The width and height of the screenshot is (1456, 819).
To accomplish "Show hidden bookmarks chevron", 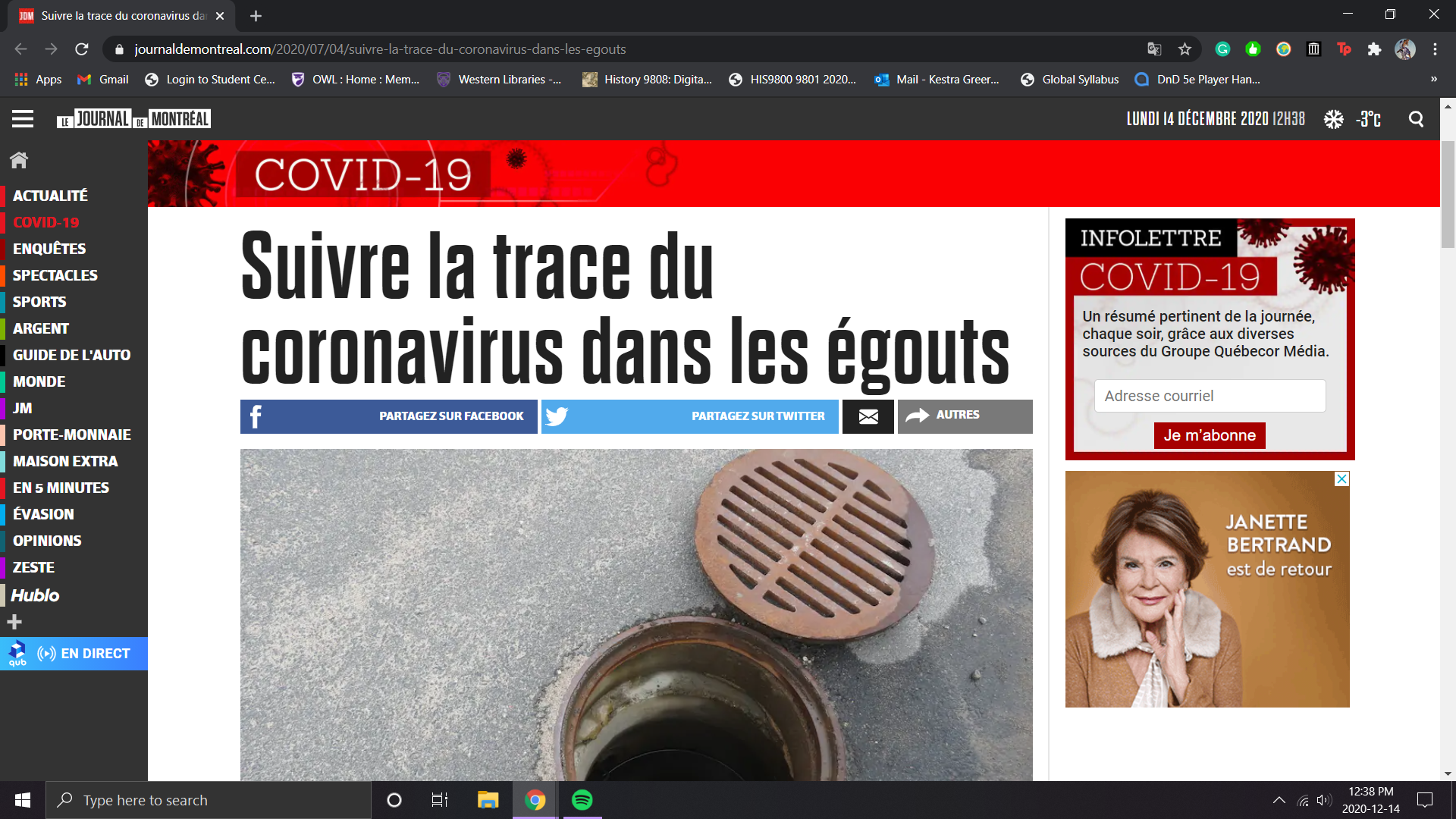I will 1433,80.
